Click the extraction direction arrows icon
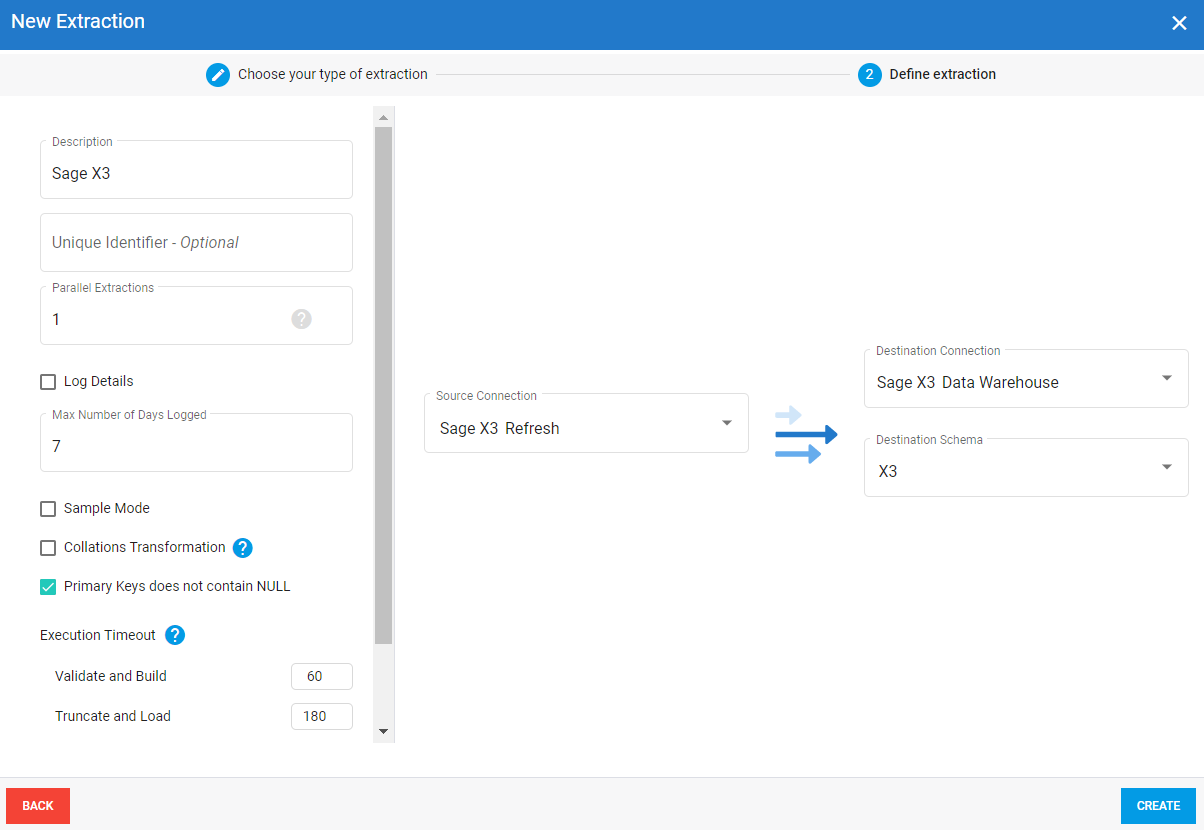The height and width of the screenshot is (830, 1204). tap(806, 434)
